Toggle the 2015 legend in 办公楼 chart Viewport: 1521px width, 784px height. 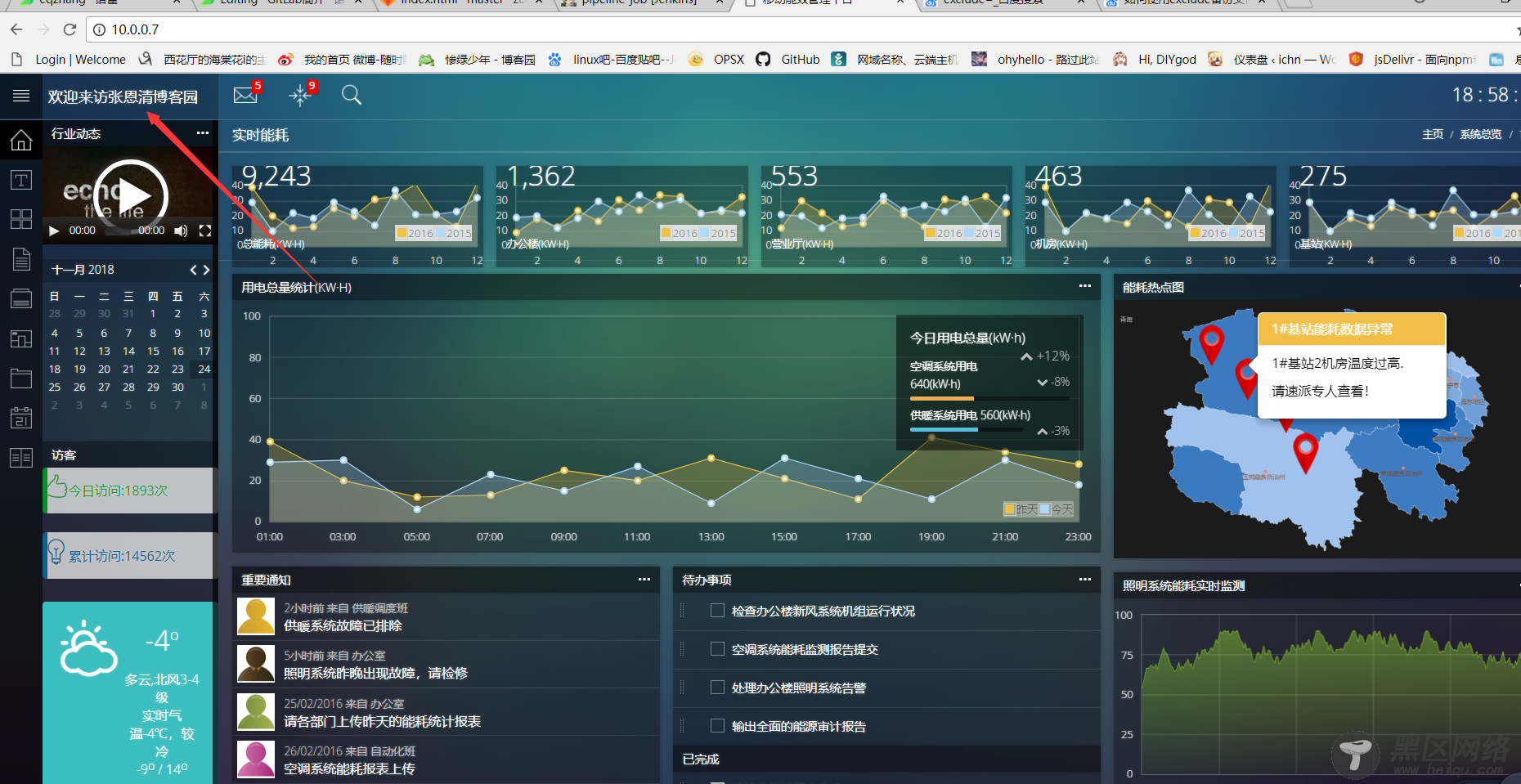[x=717, y=233]
